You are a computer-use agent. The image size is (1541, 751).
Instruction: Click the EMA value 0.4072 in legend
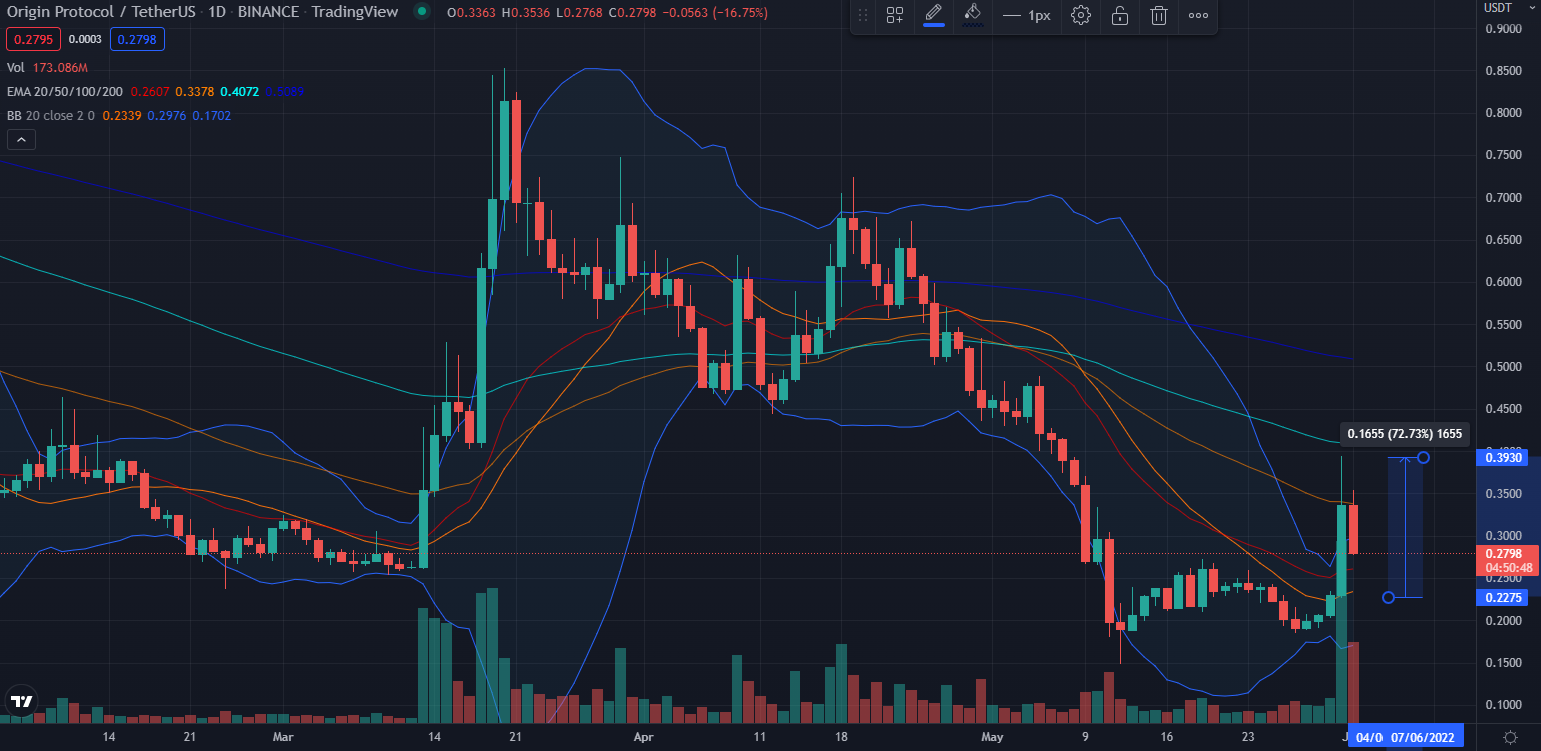coord(239,92)
